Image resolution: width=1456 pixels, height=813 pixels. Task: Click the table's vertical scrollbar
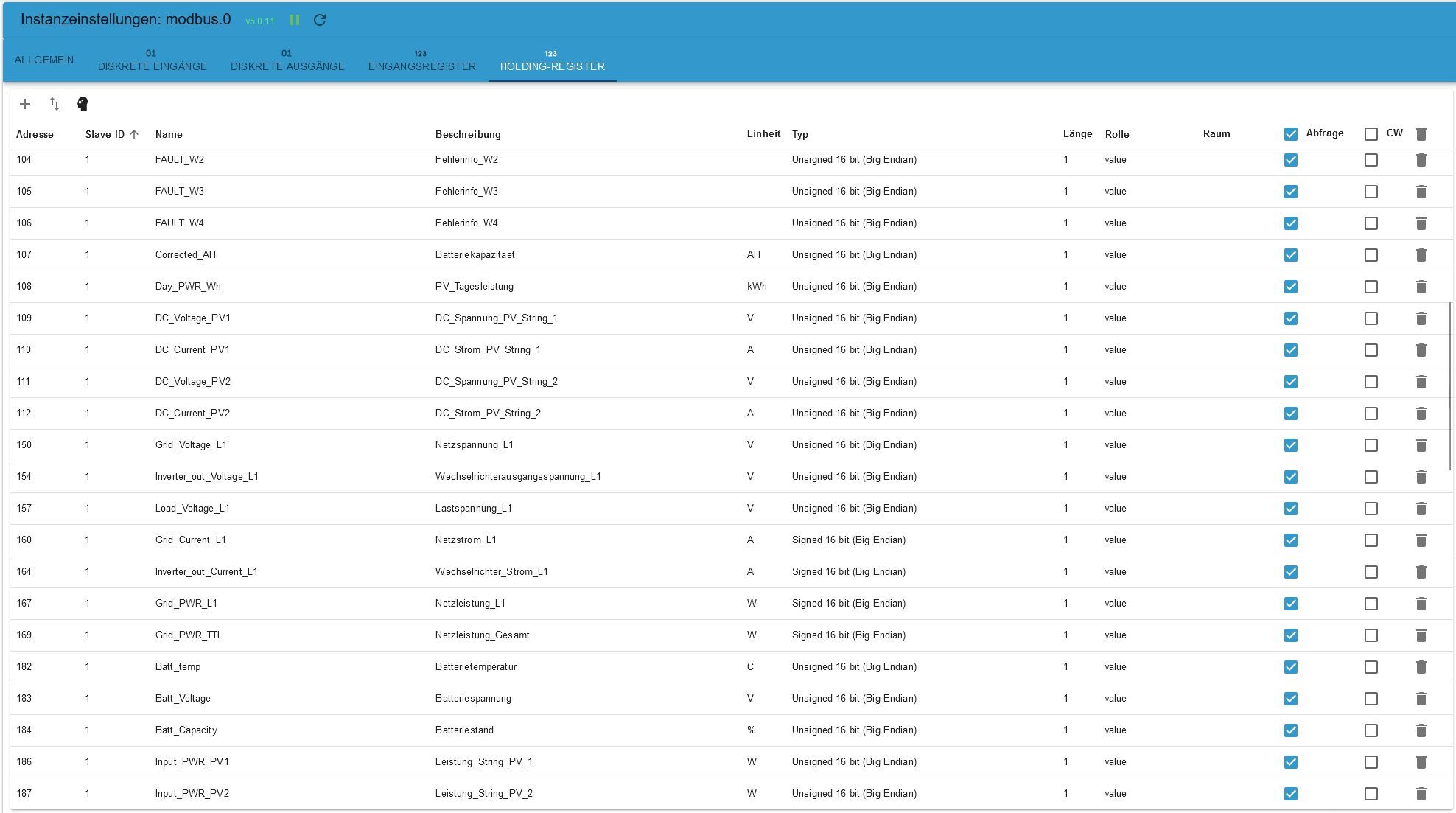(1450, 385)
